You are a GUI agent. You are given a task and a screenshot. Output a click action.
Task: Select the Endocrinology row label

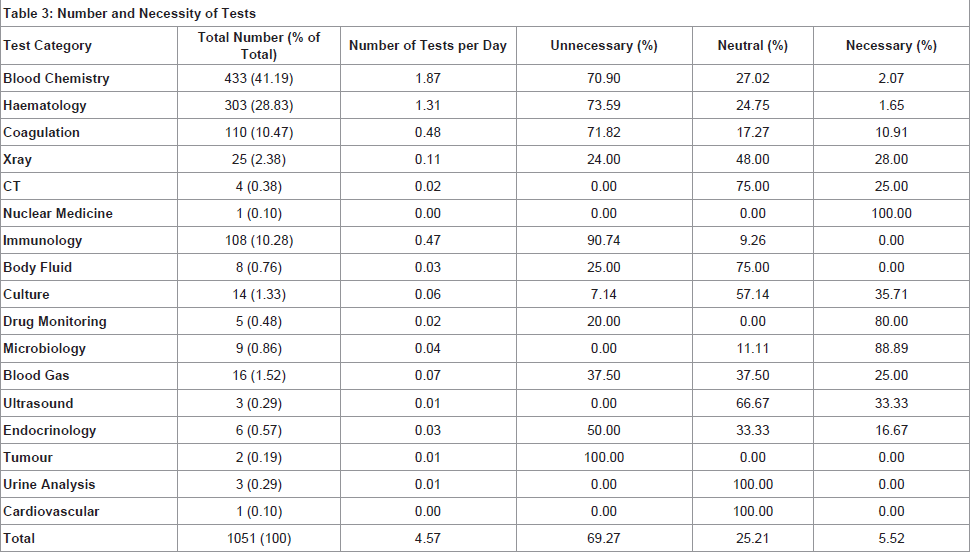coord(49,431)
